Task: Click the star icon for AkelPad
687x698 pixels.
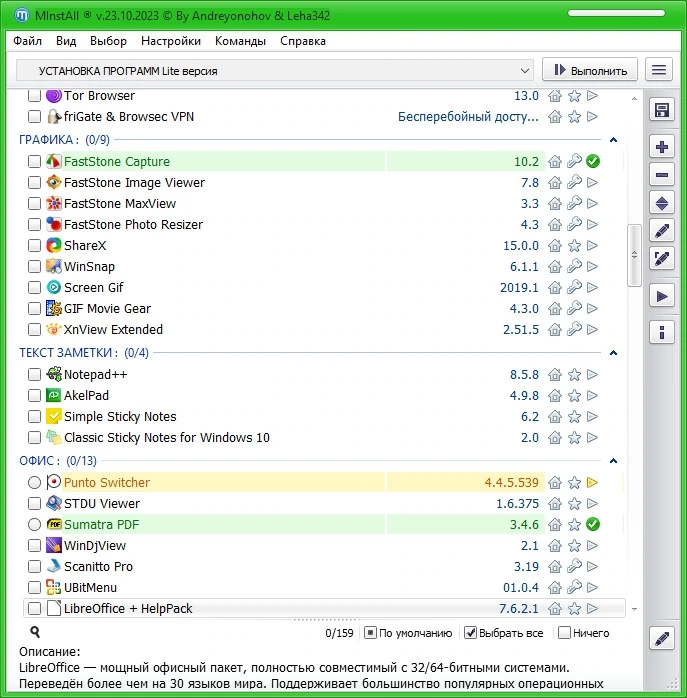Action: (x=574, y=395)
